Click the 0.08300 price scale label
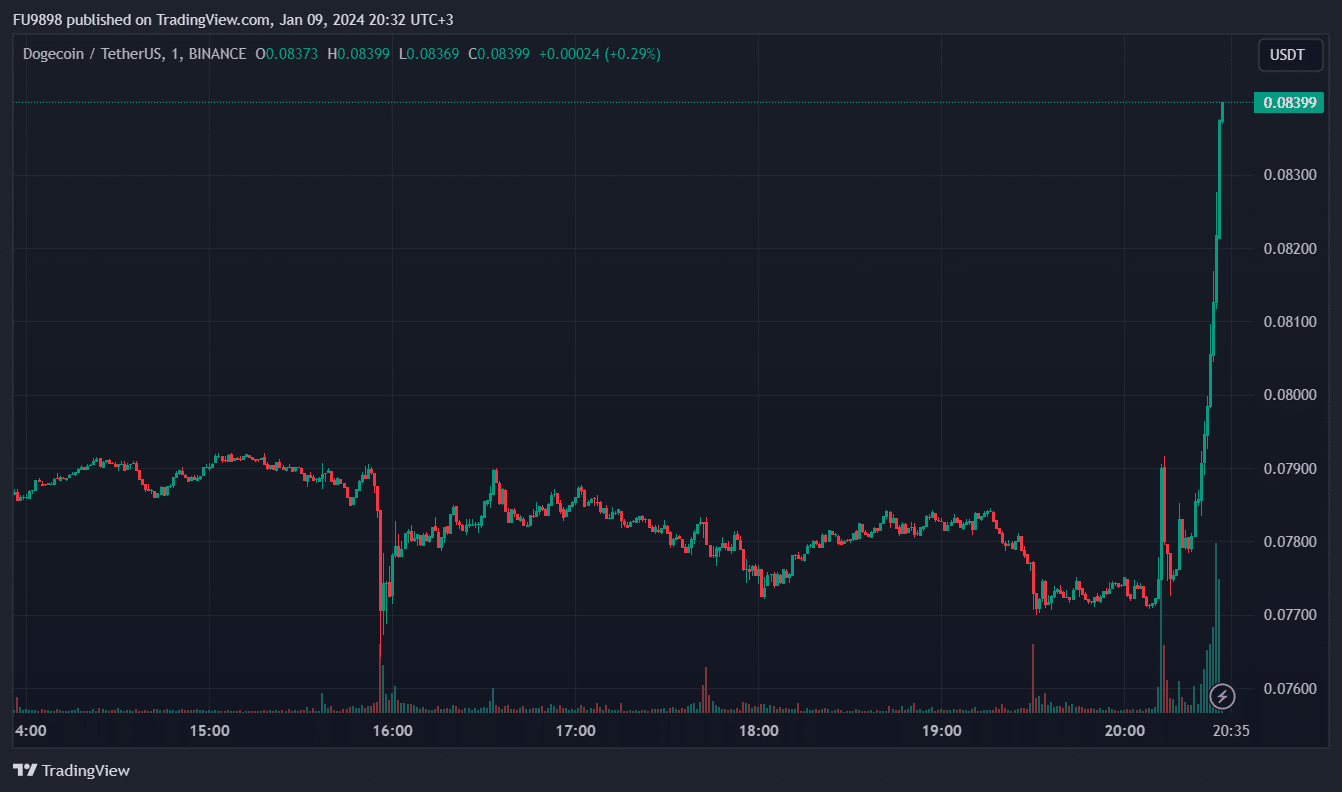 click(x=1290, y=175)
